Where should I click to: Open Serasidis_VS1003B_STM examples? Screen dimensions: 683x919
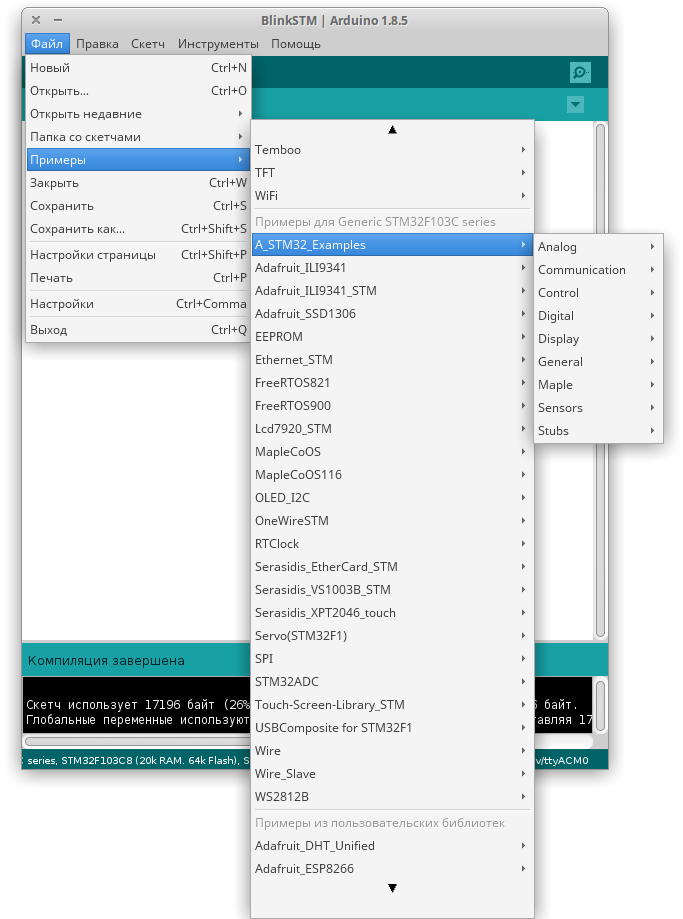coord(392,589)
